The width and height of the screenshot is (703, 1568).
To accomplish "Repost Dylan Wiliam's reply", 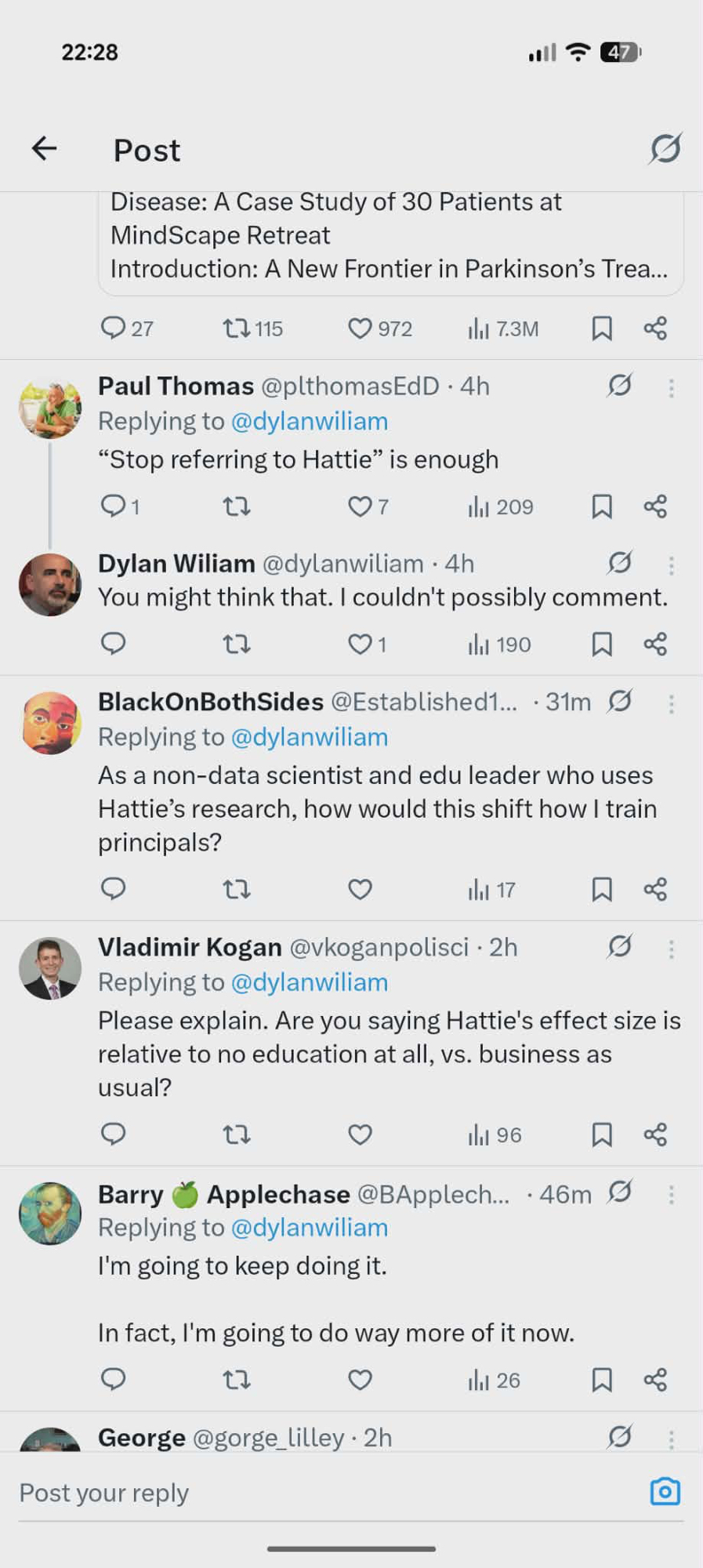I will point(236,644).
